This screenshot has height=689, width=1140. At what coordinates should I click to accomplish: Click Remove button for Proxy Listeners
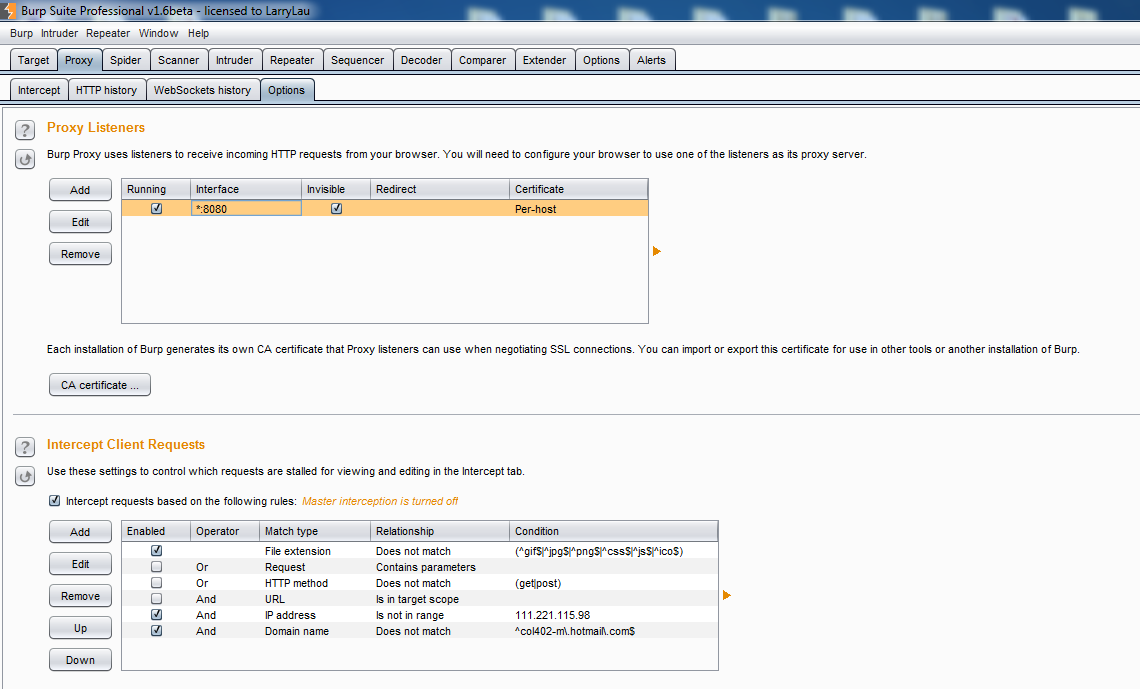click(x=80, y=254)
